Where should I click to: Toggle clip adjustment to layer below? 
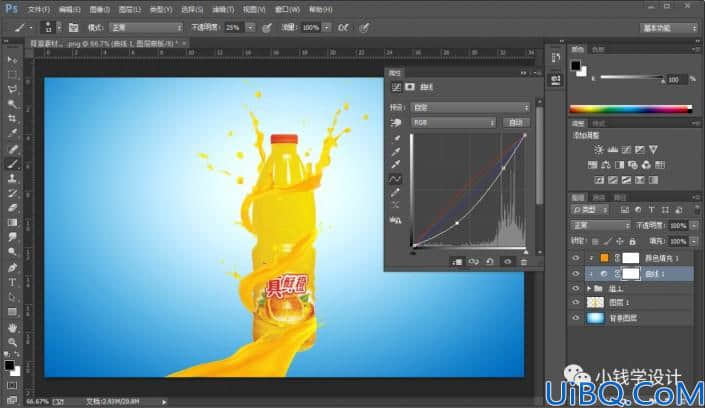click(x=457, y=262)
